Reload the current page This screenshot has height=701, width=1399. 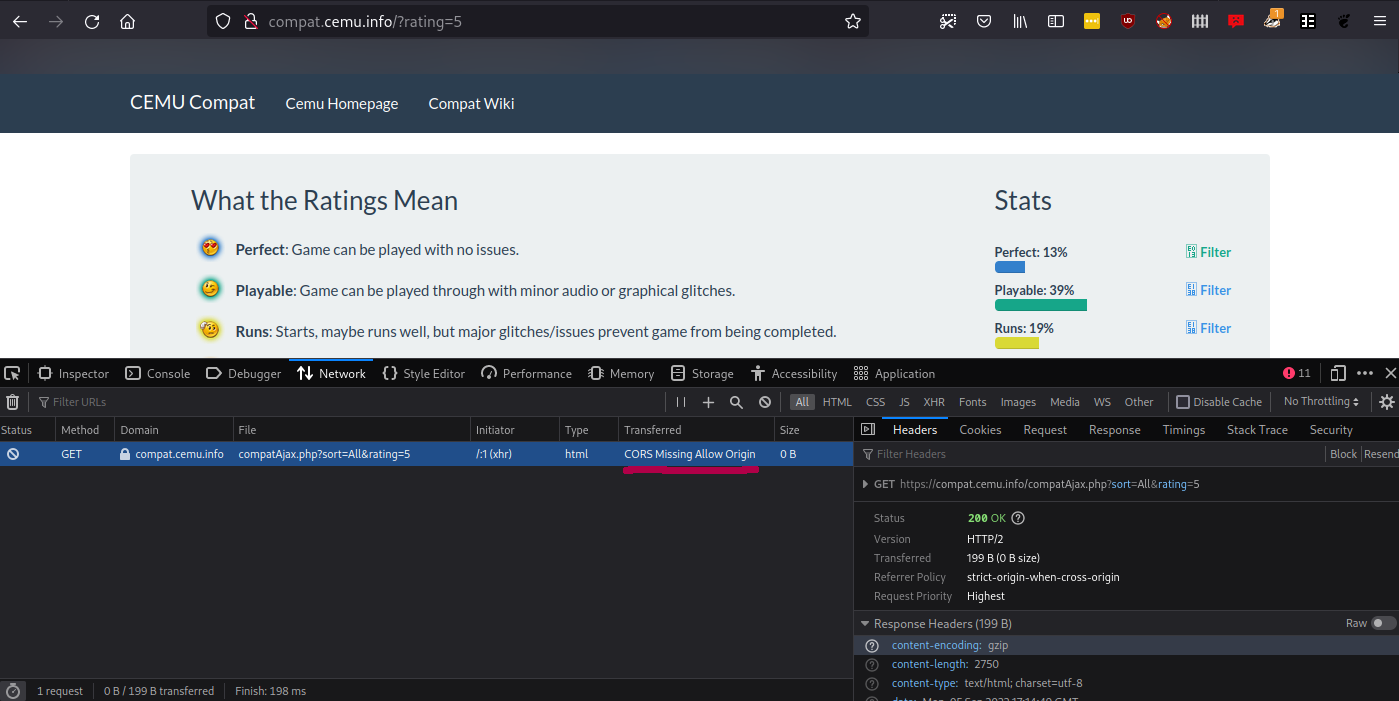pos(92,21)
